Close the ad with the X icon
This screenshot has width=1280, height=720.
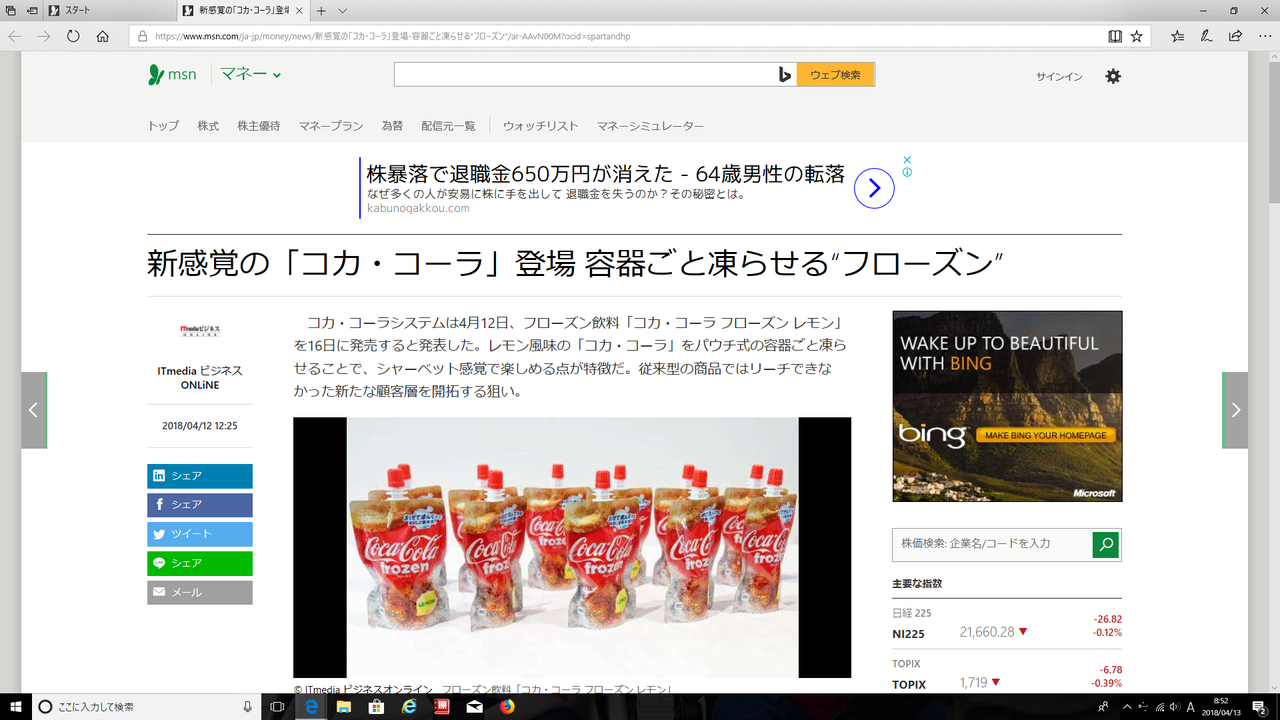pyautogui.click(x=907, y=160)
